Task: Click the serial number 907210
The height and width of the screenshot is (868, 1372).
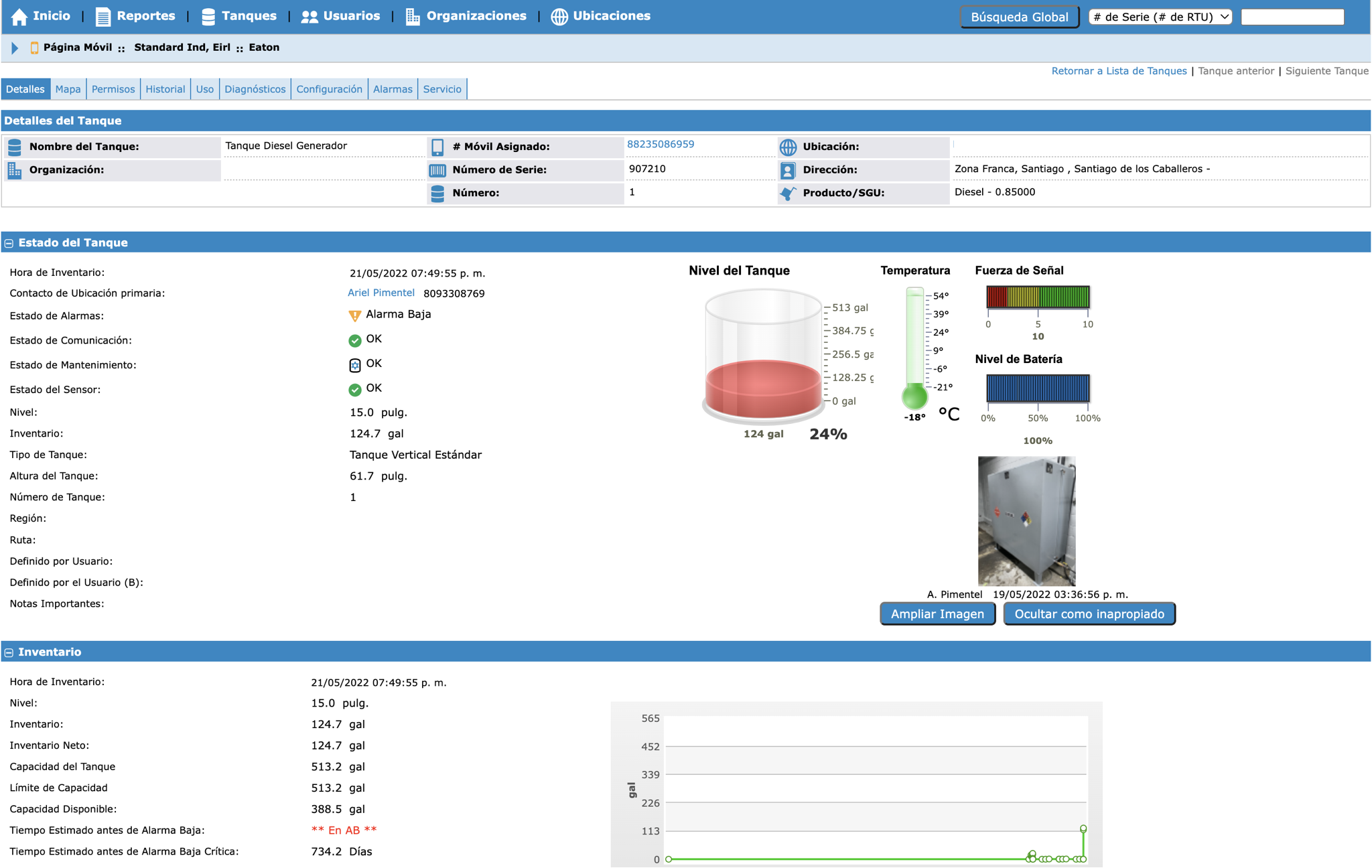Action: click(647, 169)
